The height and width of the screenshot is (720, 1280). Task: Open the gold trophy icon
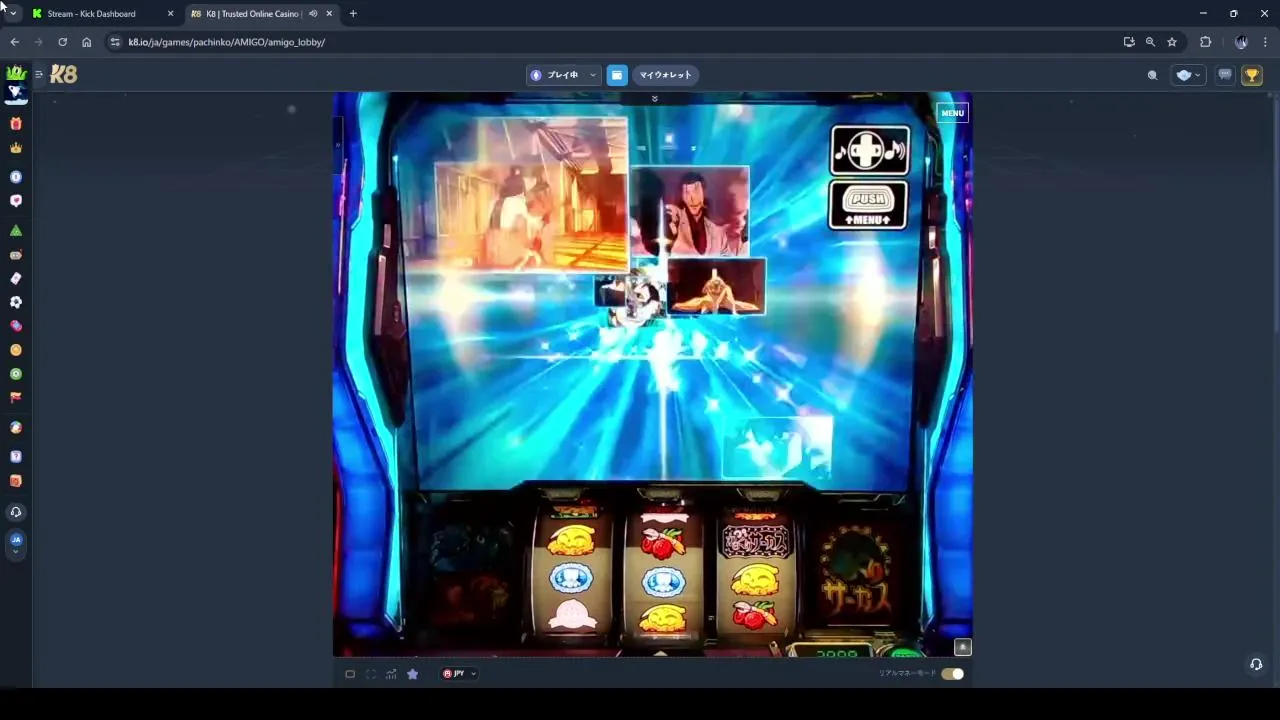(x=1251, y=75)
